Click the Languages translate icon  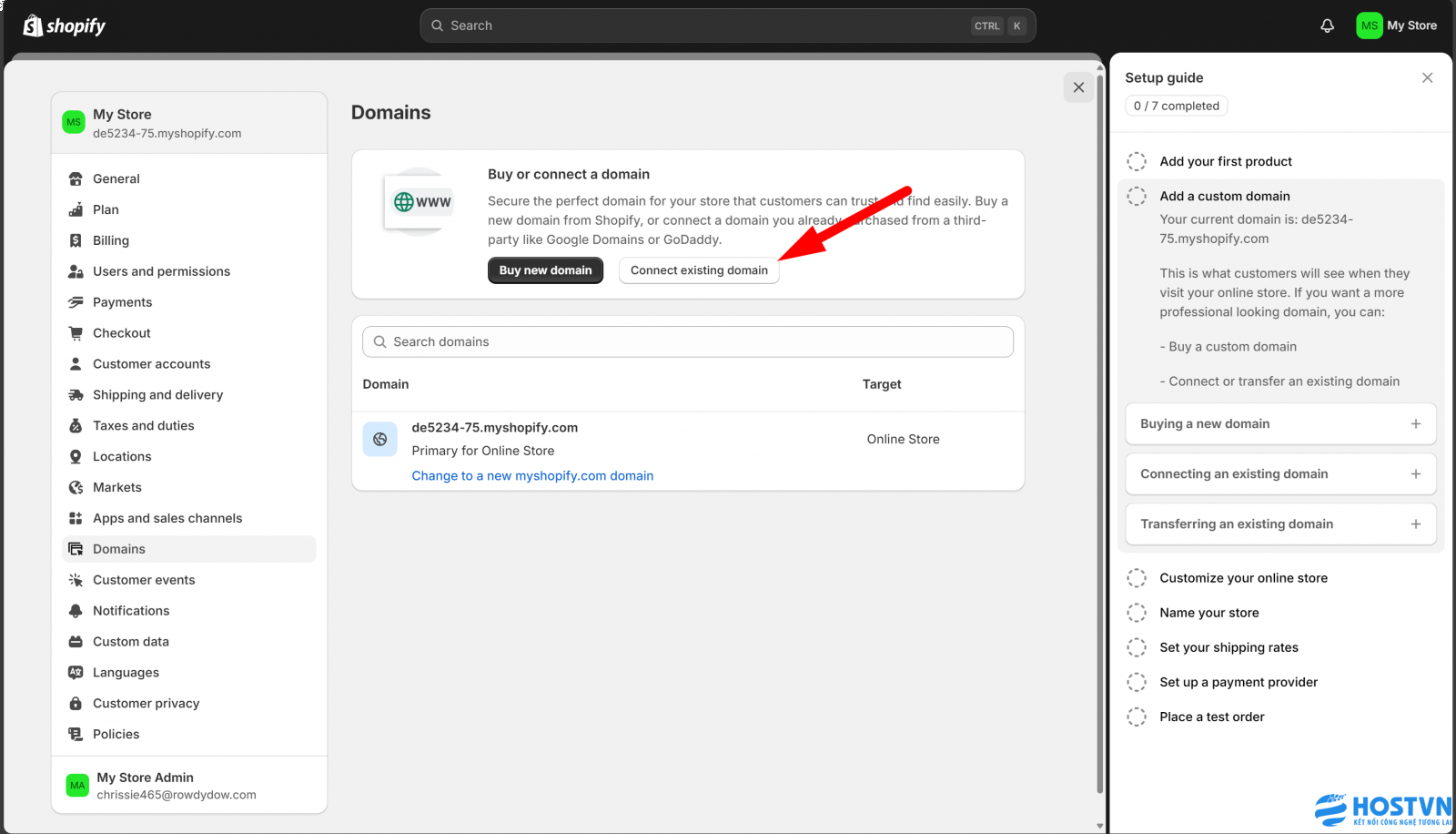76,673
